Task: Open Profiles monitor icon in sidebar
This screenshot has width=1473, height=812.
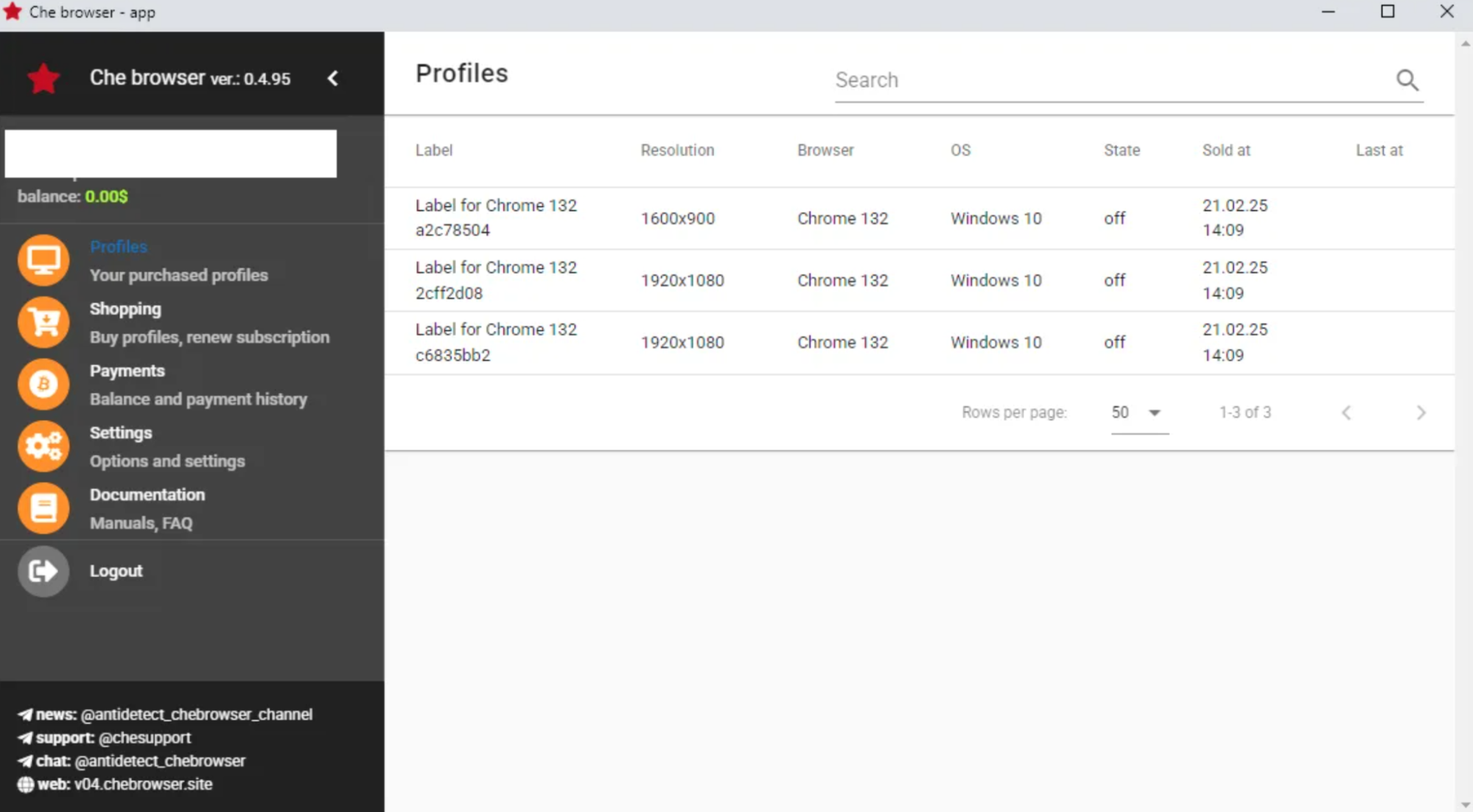Action: [x=43, y=259]
